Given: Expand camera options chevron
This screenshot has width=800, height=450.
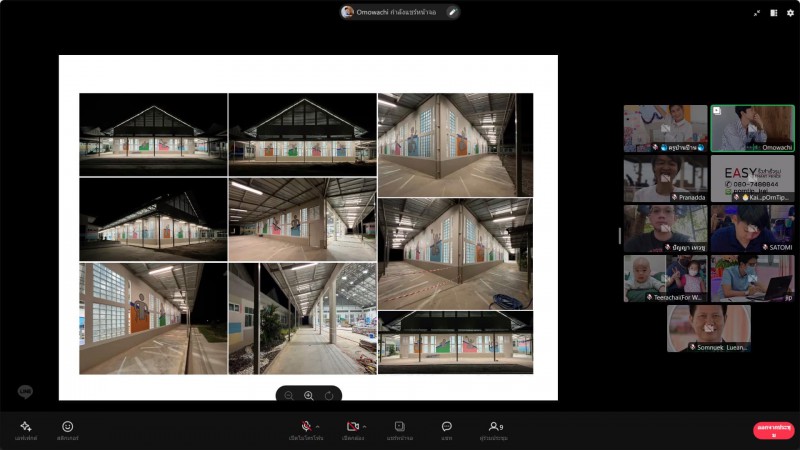Looking at the screenshot, I should point(364,427).
